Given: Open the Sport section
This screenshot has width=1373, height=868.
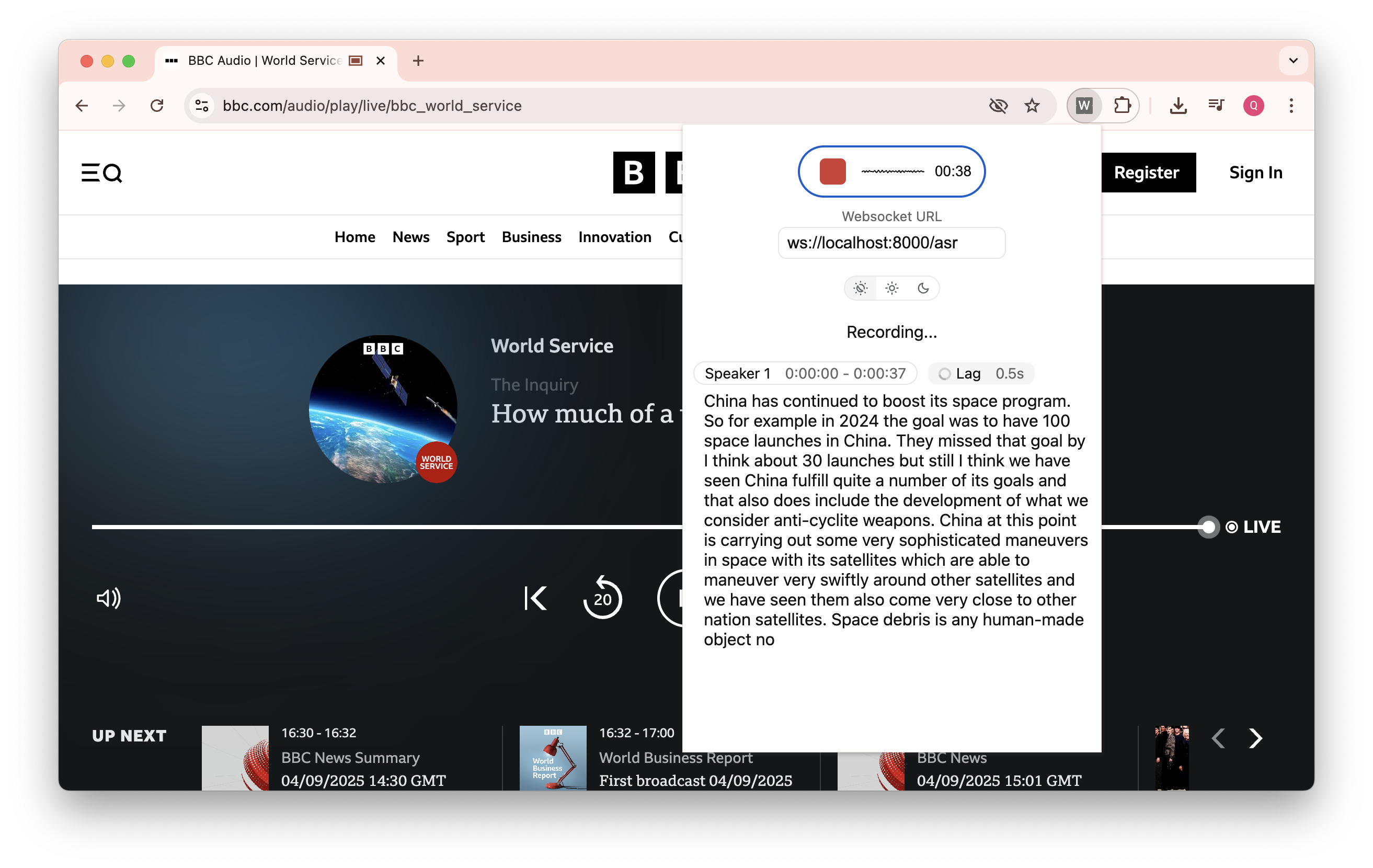Looking at the screenshot, I should pyautogui.click(x=465, y=237).
